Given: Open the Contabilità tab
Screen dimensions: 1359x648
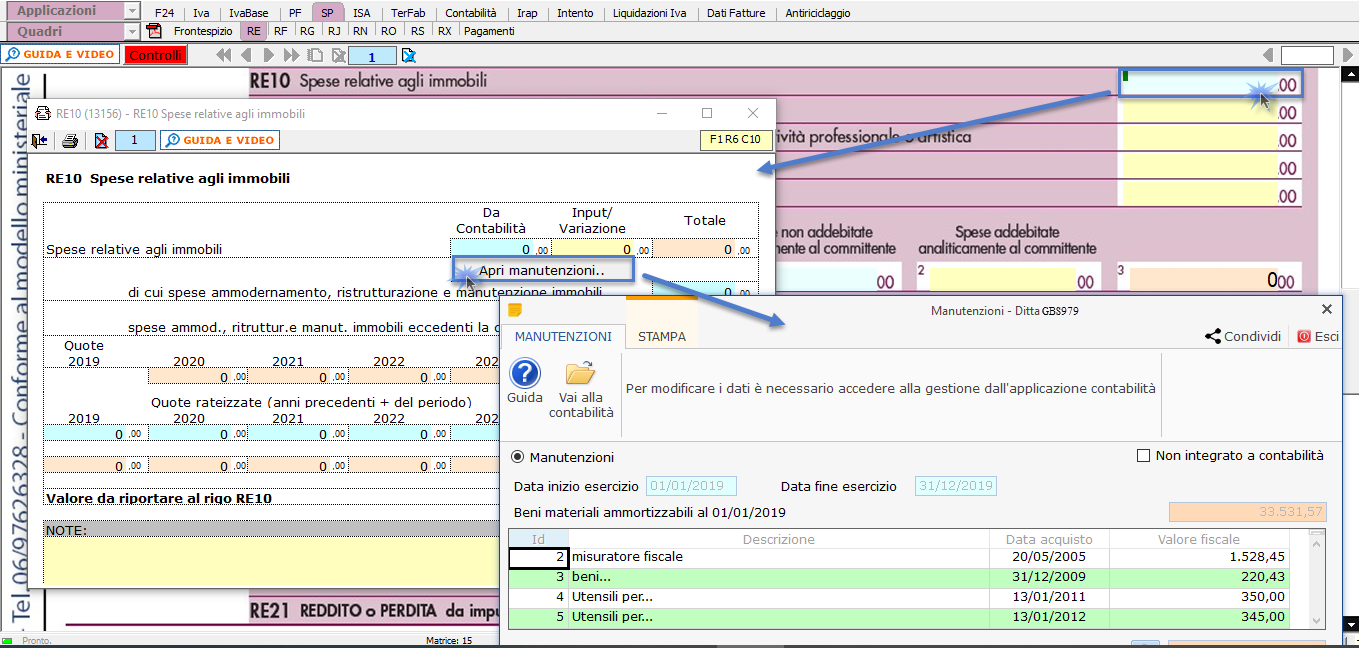Looking at the screenshot, I should coord(470,13).
